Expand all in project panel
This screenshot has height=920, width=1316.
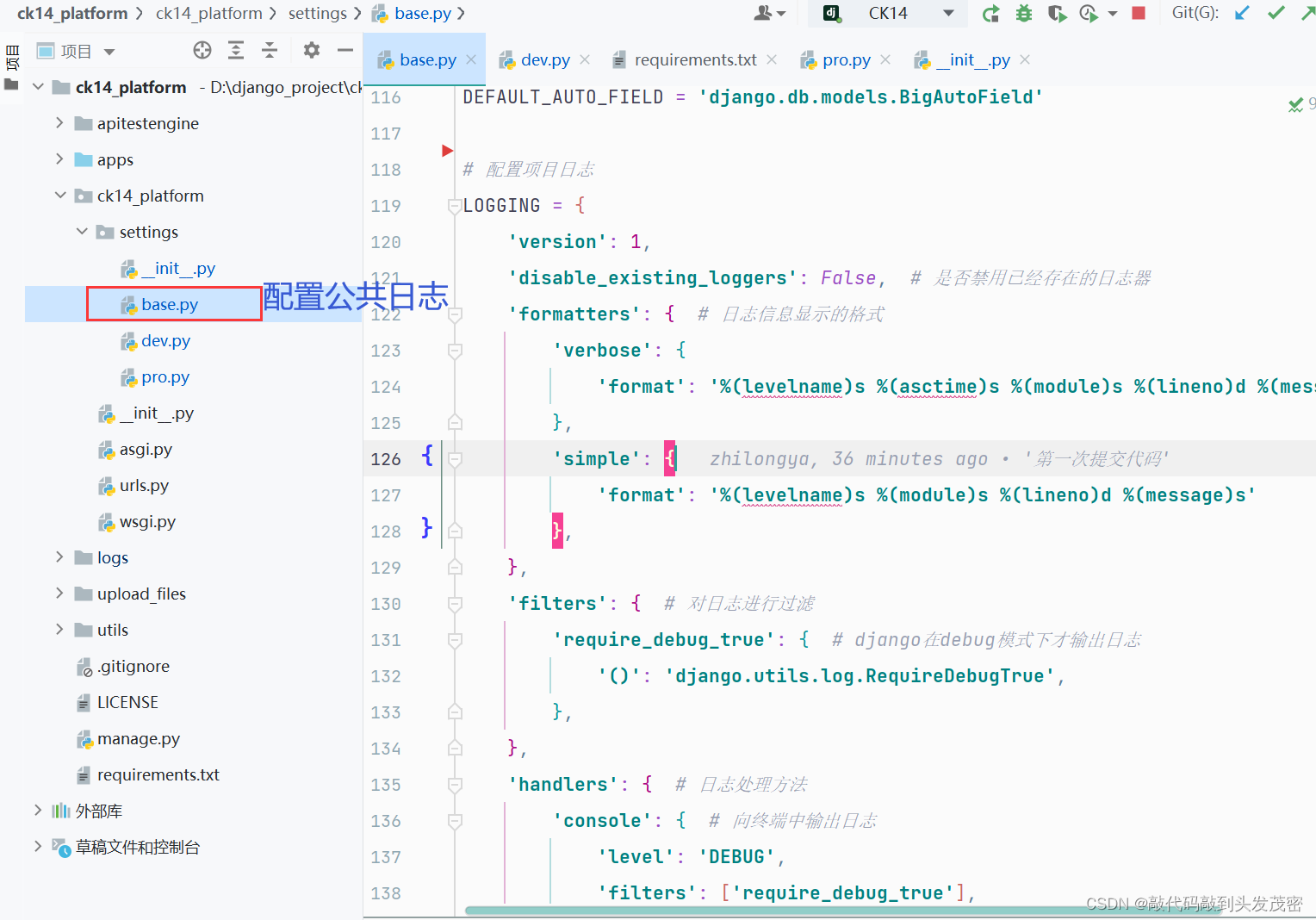[x=236, y=51]
